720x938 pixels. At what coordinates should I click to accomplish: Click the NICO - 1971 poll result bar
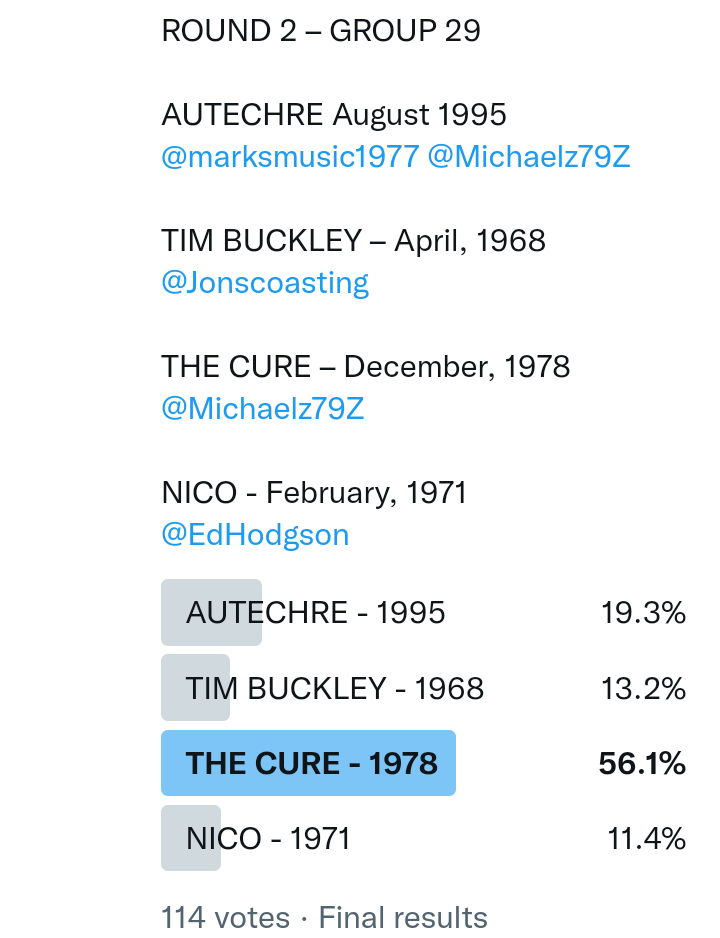coord(268,838)
